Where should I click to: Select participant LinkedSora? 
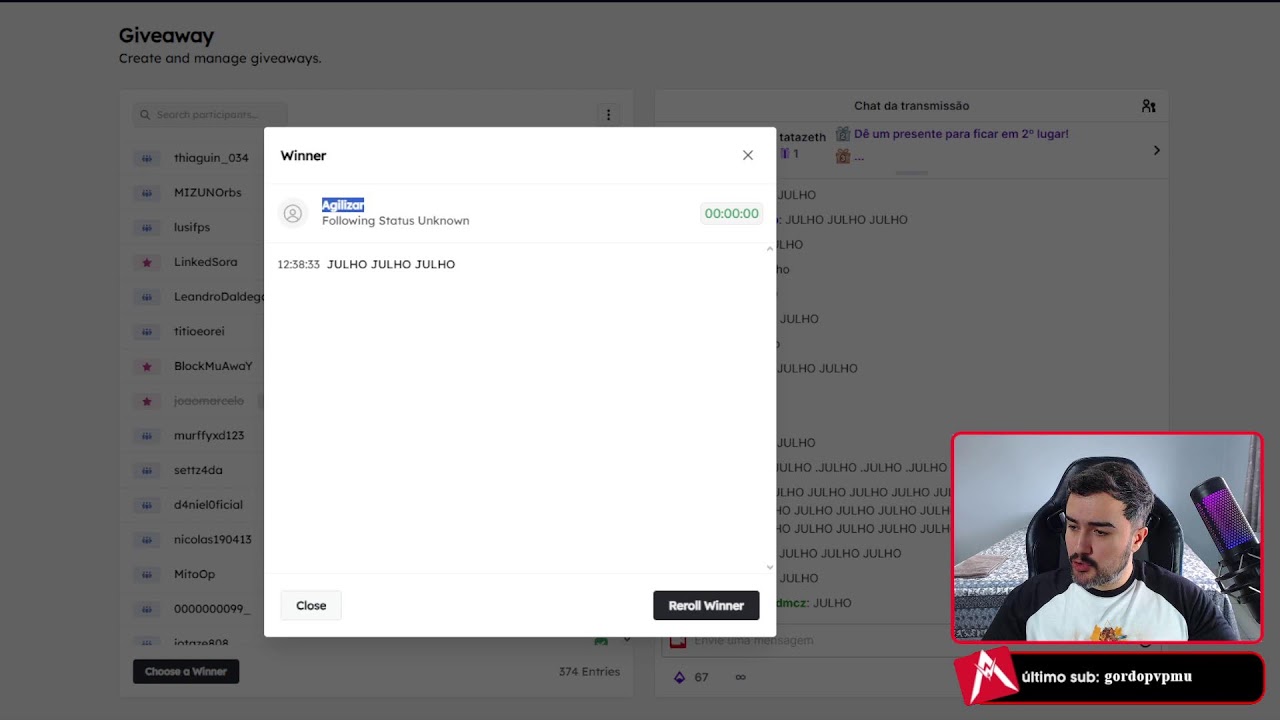[206, 262]
